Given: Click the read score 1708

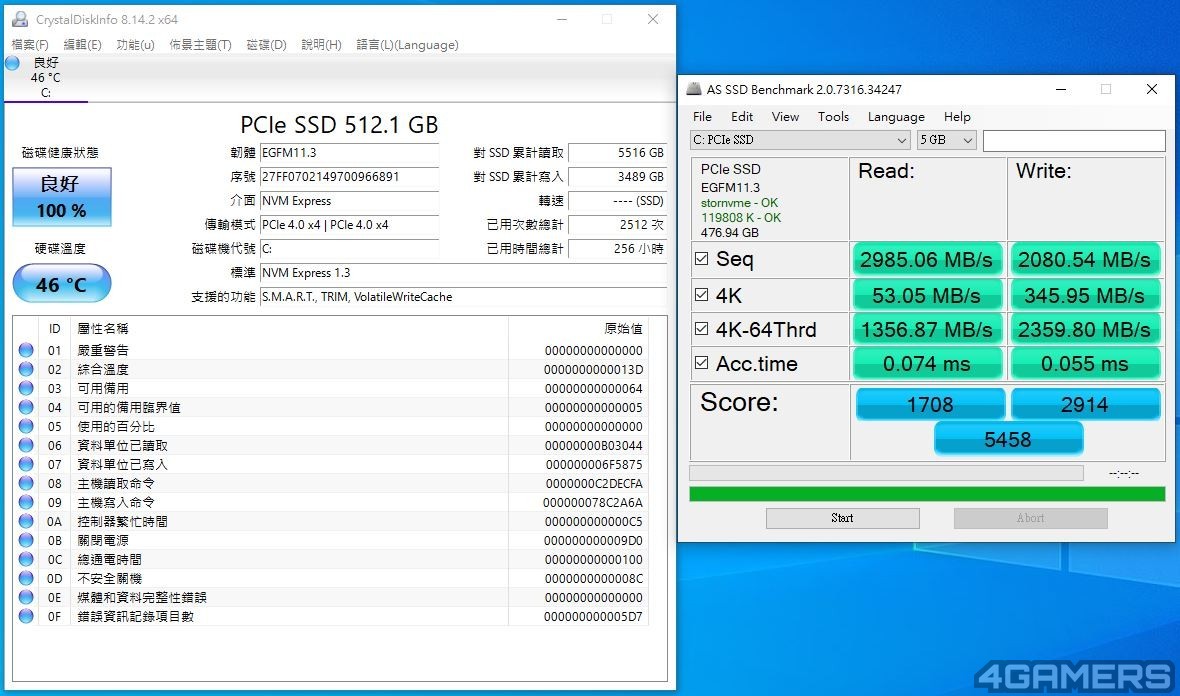Looking at the screenshot, I should coord(930,404).
